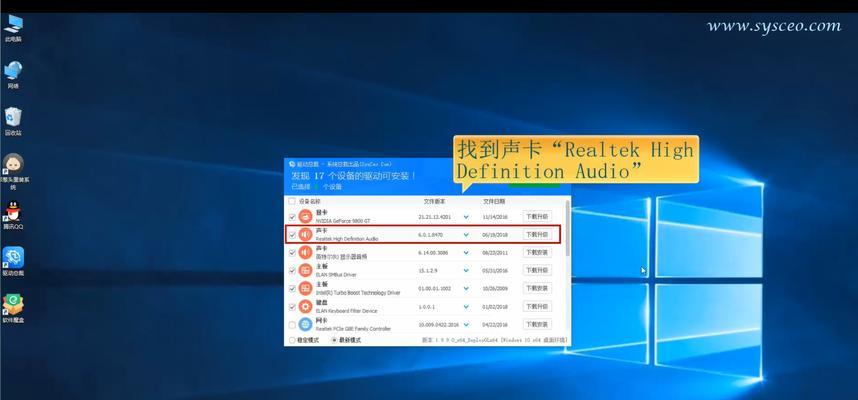Click the device name column header
The width and height of the screenshot is (858, 400).
(310, 201)
